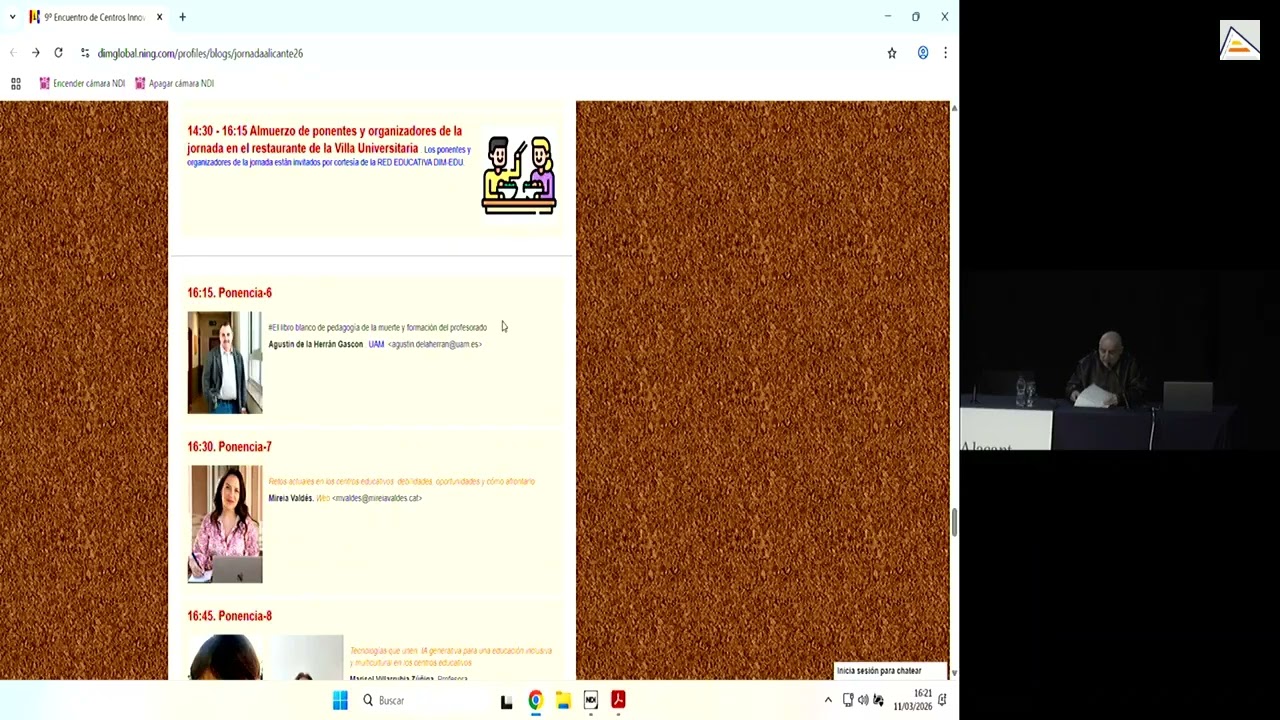The width and height of the screenshot is (1280, 720).
Task: Open the clock showing 16:21 11/03/2026
Action: (x=913, y=700)
